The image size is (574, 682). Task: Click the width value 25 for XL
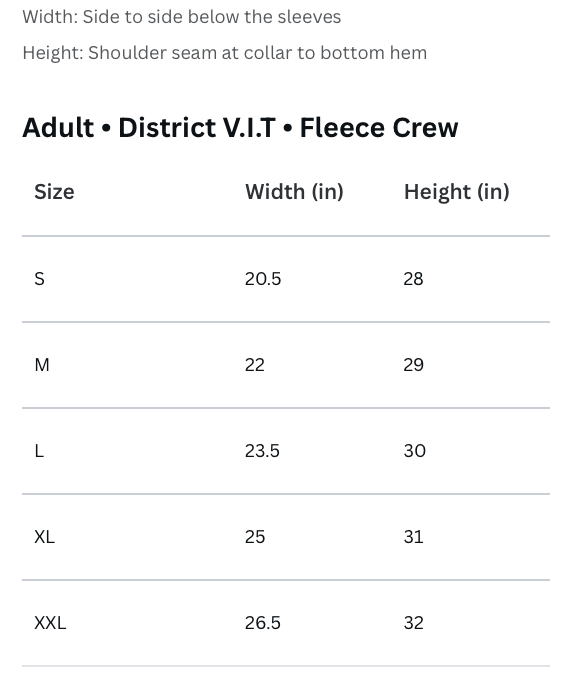tap(255, 537)
